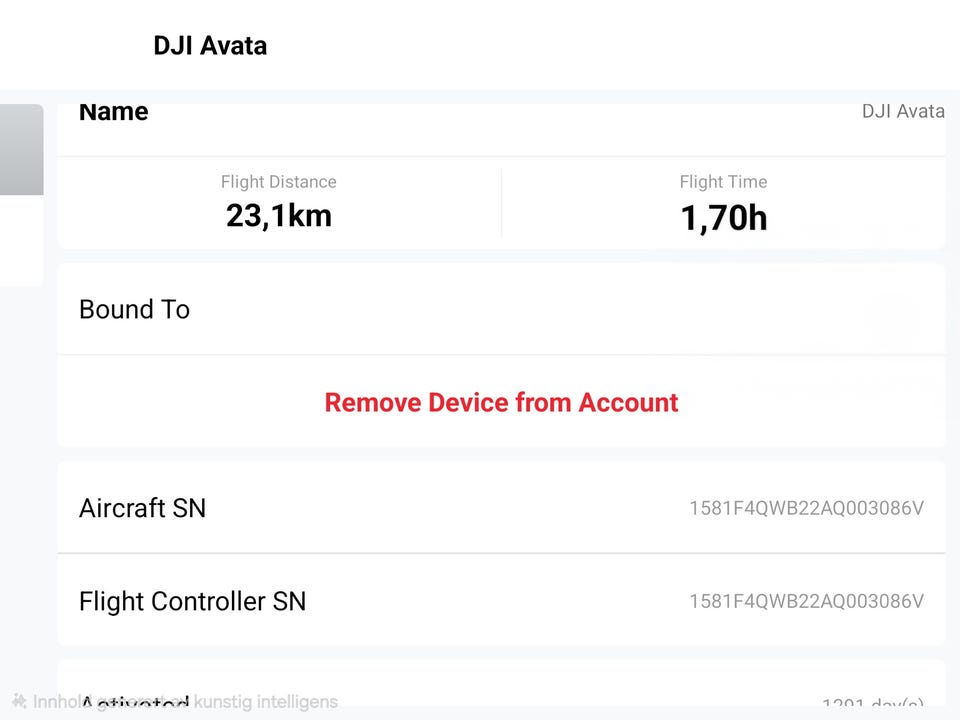Tap the Flight Distance label
Screen dimensions: 960x720
279,182
